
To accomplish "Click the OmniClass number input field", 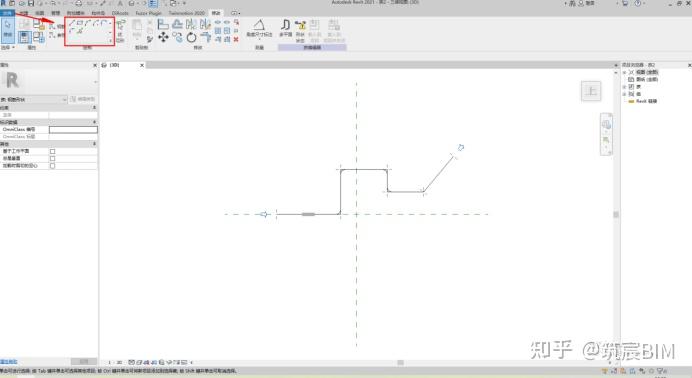I will pos(73,130).
